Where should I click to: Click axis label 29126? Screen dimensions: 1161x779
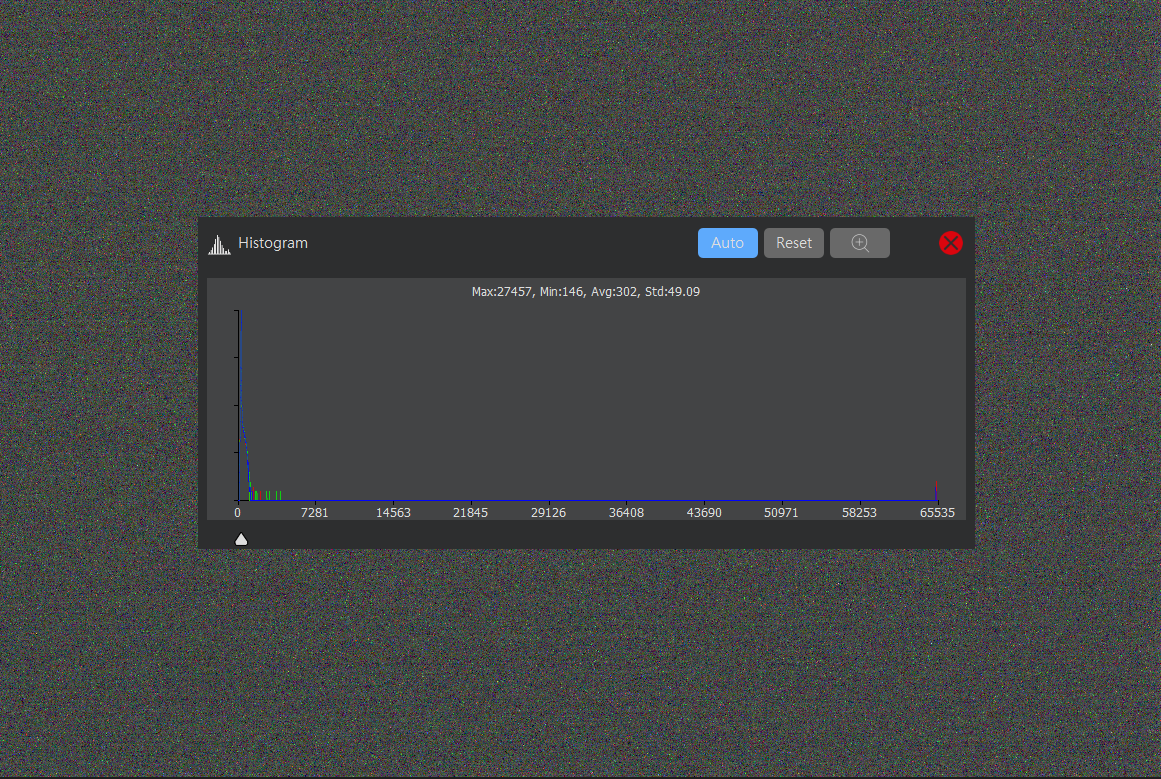548,512
